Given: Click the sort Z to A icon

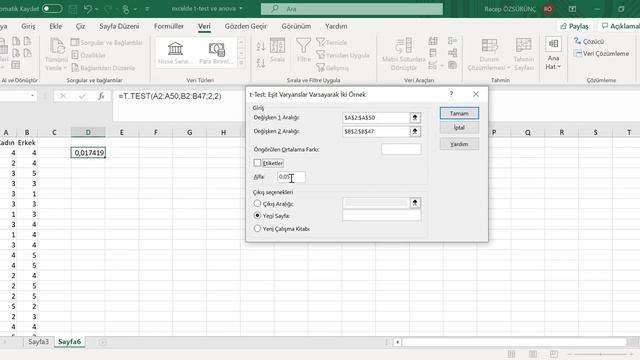Looking at the screenshot, I should click(260, 62).
